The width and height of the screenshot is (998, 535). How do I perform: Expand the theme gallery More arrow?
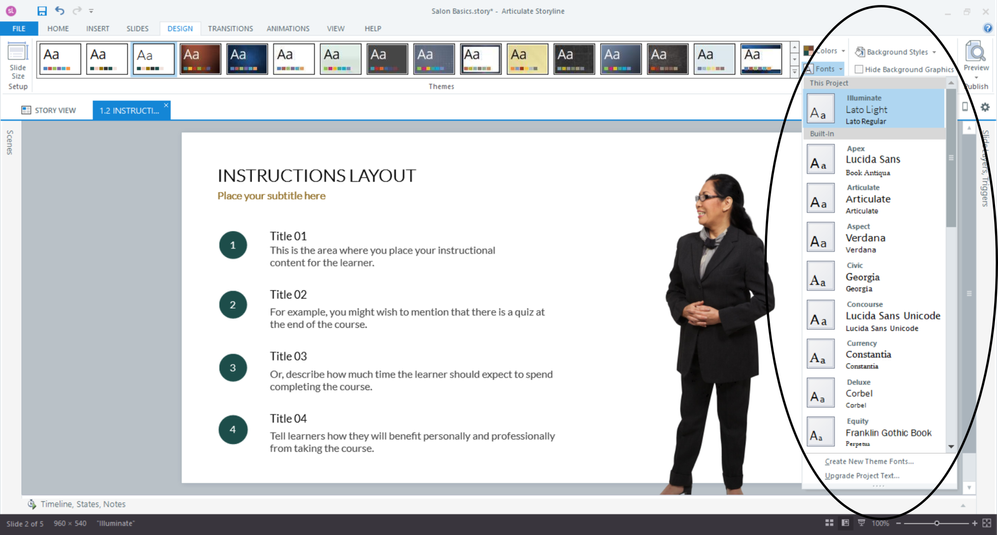(794, 72)
